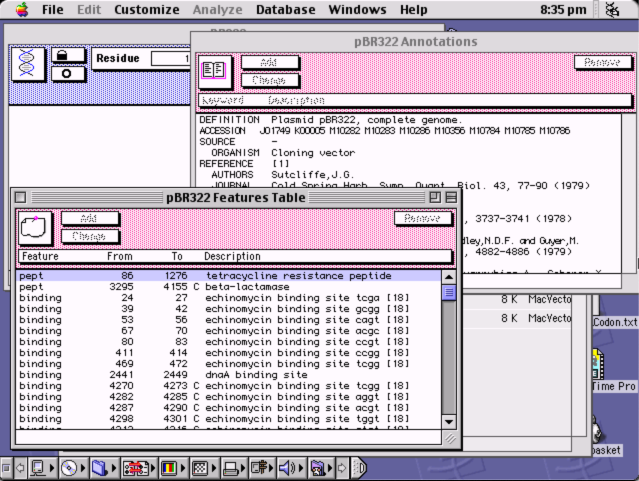Open the sound volume control strip module
This screenshot has width=639, height=481.
288,468
